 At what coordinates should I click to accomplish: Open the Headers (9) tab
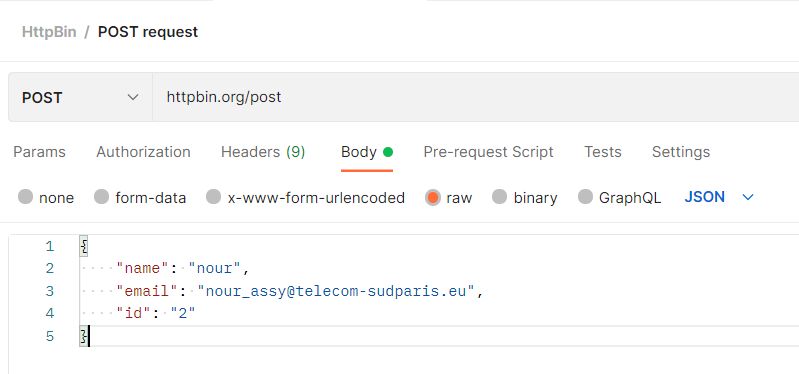(x=263, y=152)
